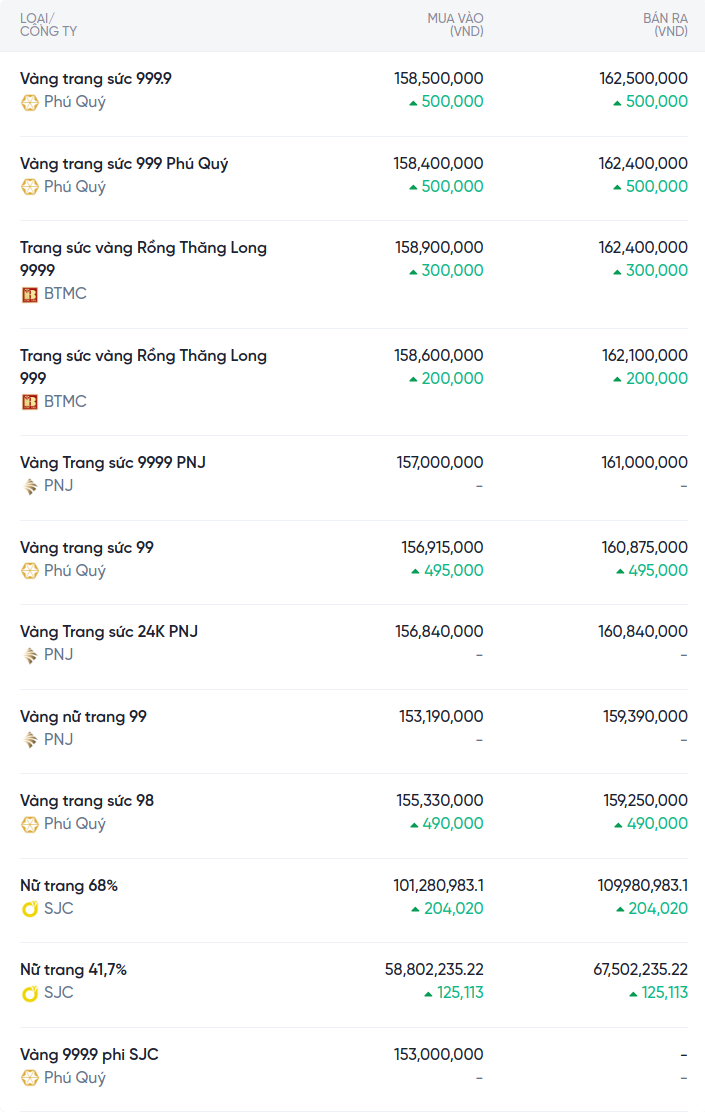
Task: Click the Nữ trang 68% product name
Action: click(69, 885)
